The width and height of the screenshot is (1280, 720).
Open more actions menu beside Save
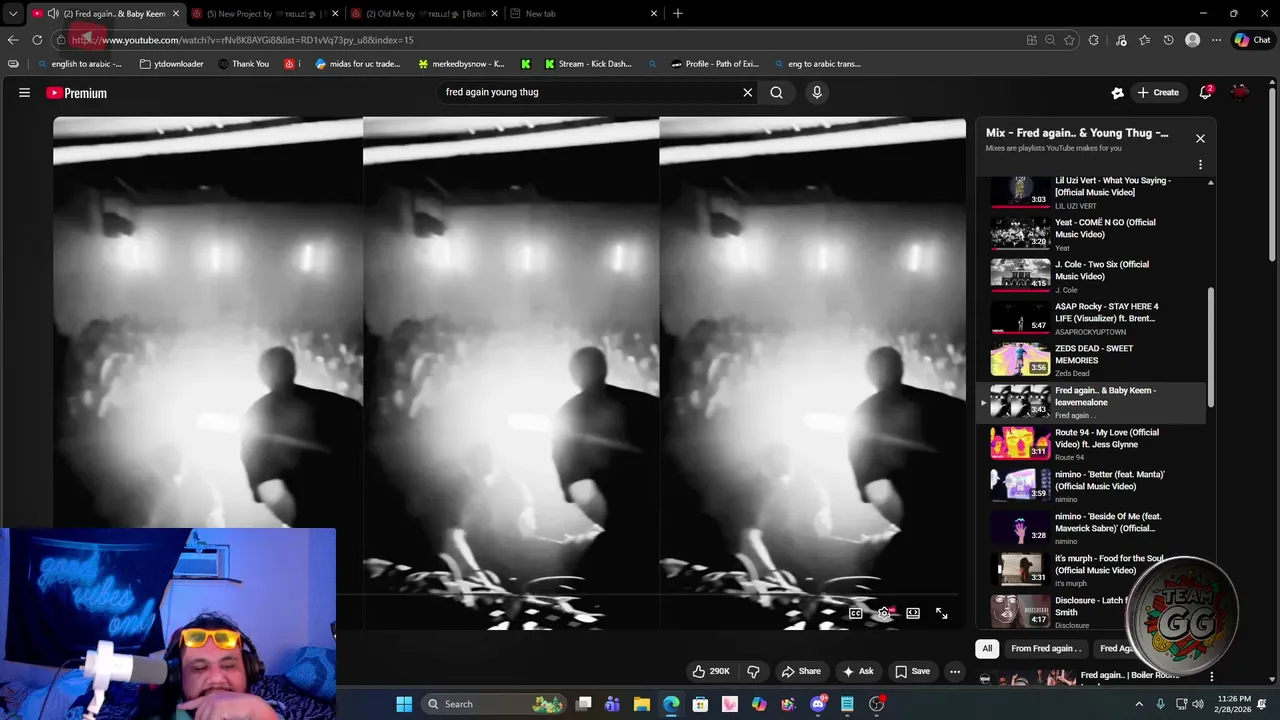955,671
